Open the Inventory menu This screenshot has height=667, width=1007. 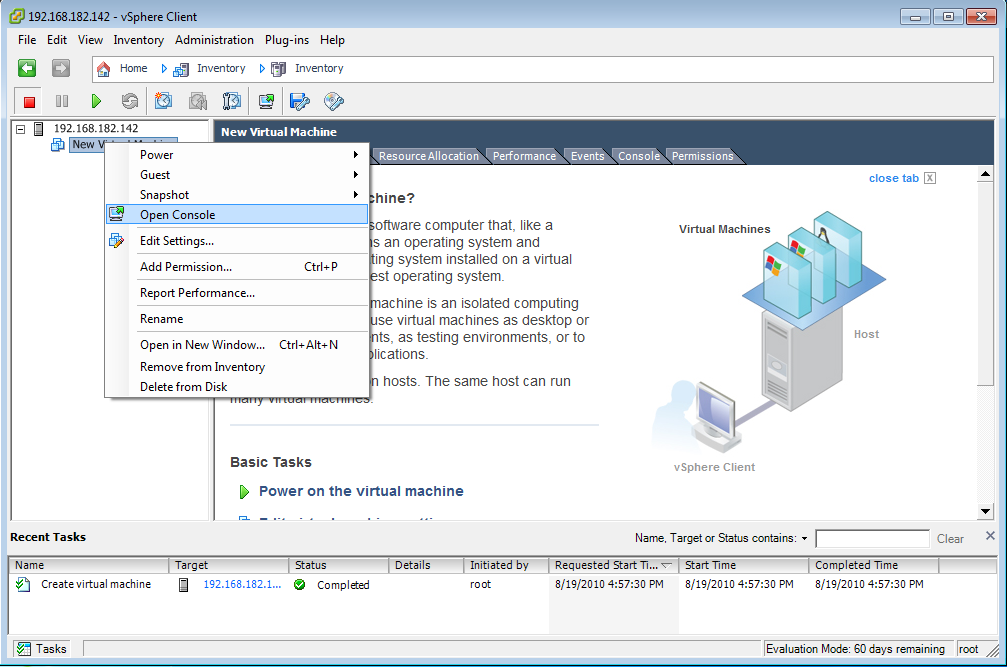(139, 40)
